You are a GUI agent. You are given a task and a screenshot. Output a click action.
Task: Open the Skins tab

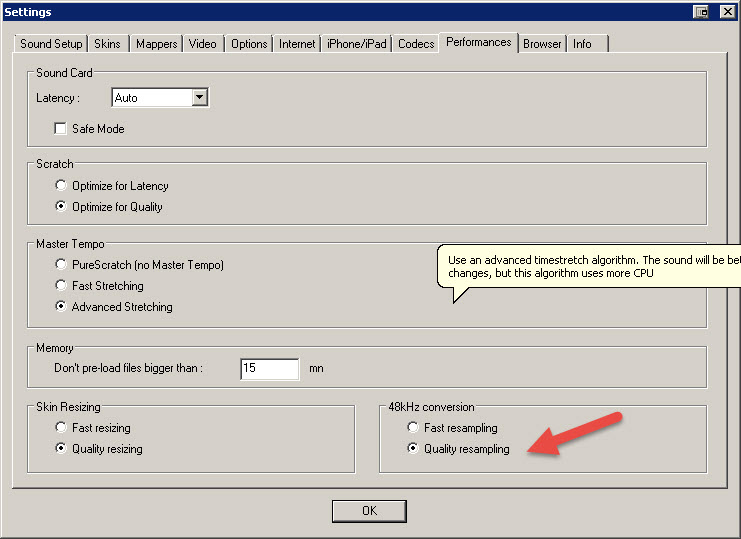click(107, 44)
